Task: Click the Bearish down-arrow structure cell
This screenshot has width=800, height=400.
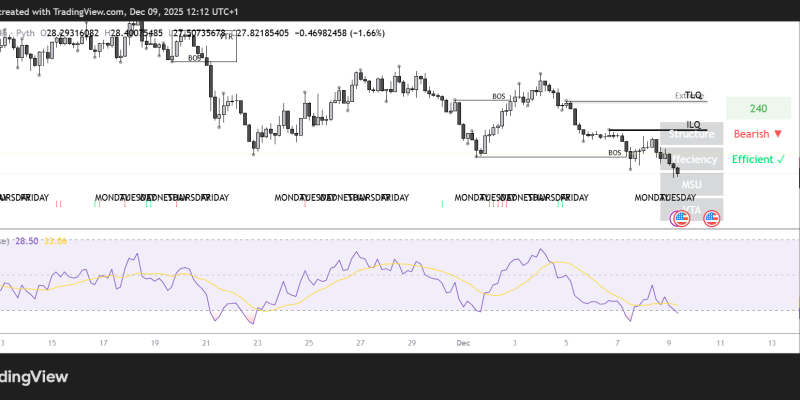Action: 758,134
